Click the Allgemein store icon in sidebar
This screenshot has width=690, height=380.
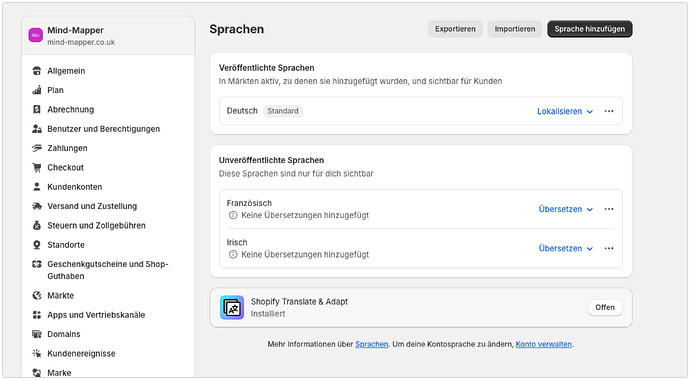(37, 71)
